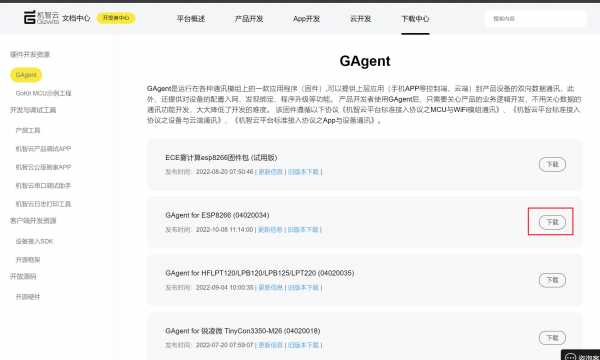
Task: Open the 平台概述 navigation tab
Action: point(191,18)
